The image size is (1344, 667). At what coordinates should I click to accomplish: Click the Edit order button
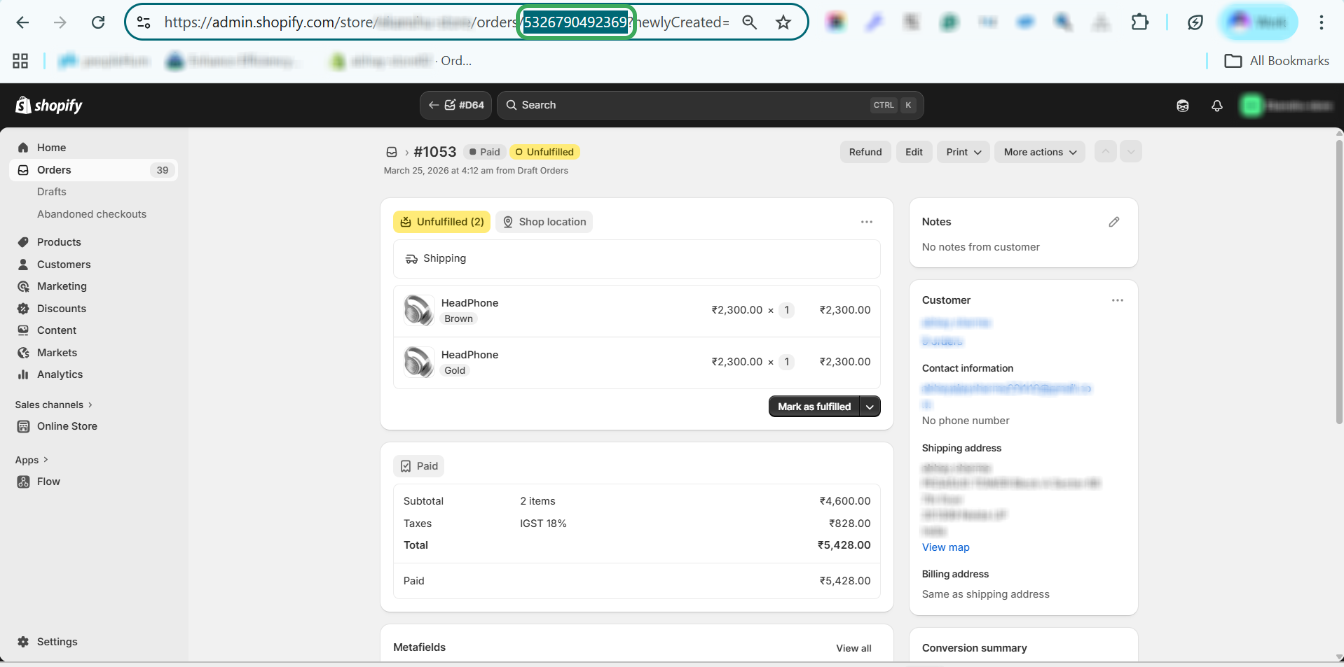[914, 152]
